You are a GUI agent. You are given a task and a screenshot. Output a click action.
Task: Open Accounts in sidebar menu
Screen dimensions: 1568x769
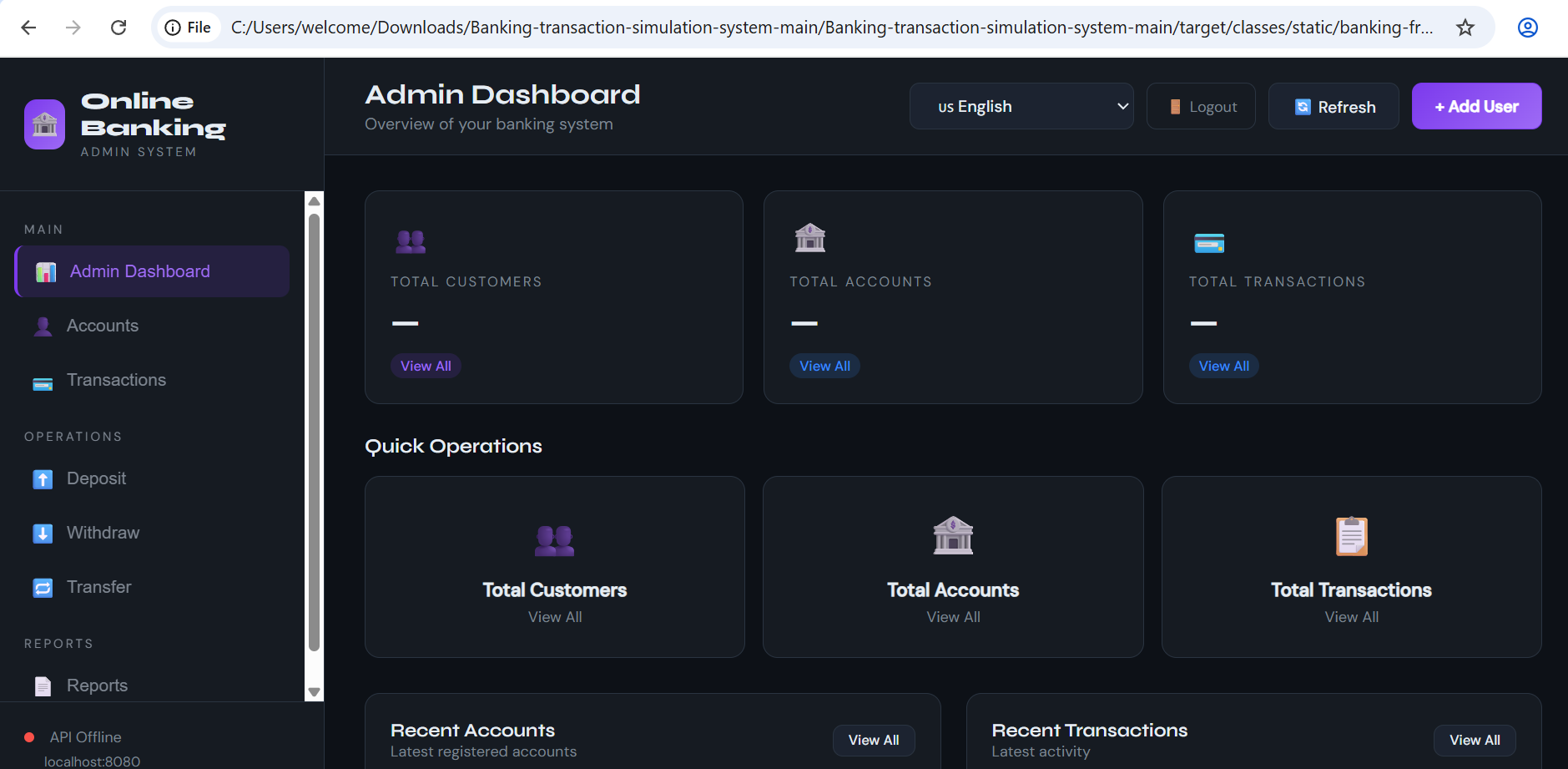(152, 326)
